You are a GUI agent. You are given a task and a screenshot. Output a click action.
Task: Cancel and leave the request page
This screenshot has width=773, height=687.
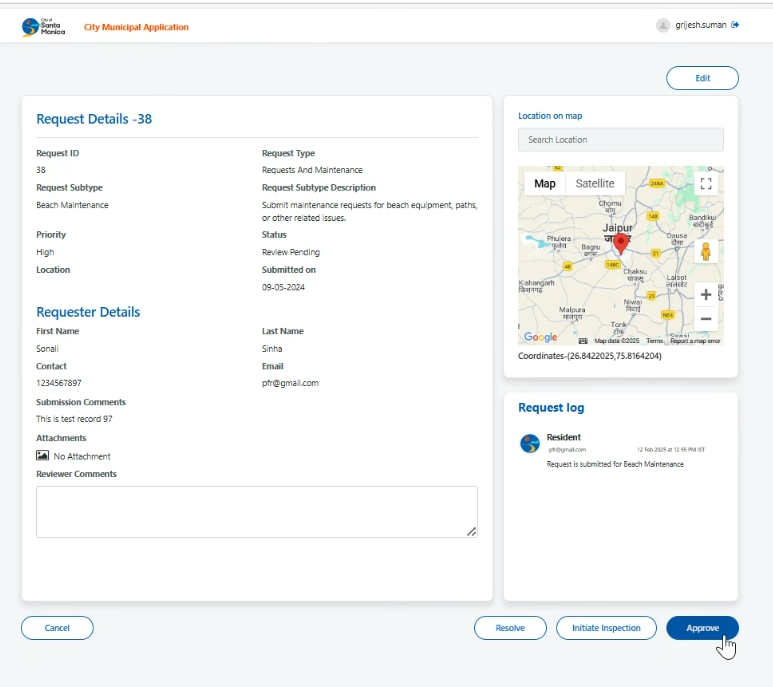[57, 628]
